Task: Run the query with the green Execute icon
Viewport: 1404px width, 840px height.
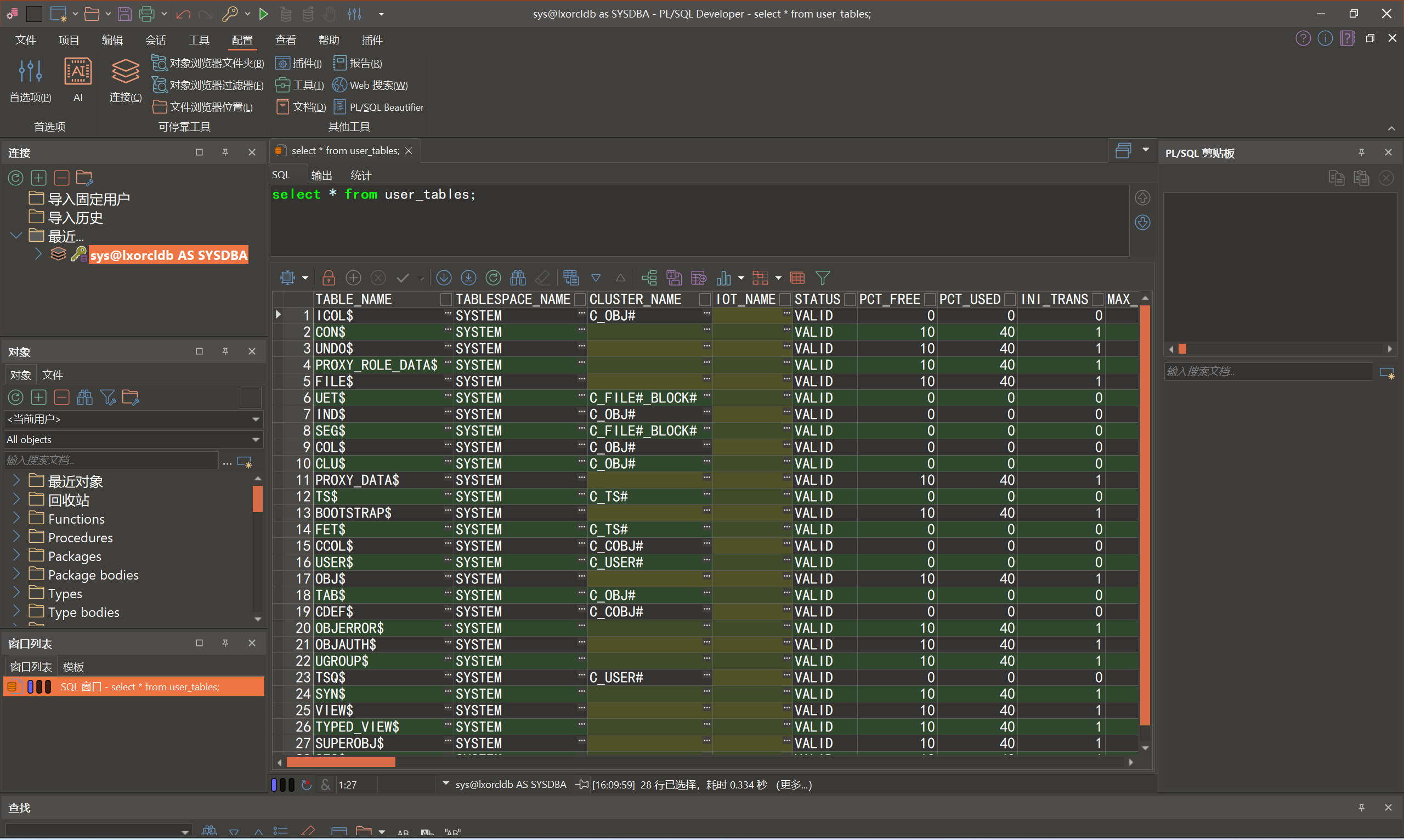Action: click(x=263, y=14)
